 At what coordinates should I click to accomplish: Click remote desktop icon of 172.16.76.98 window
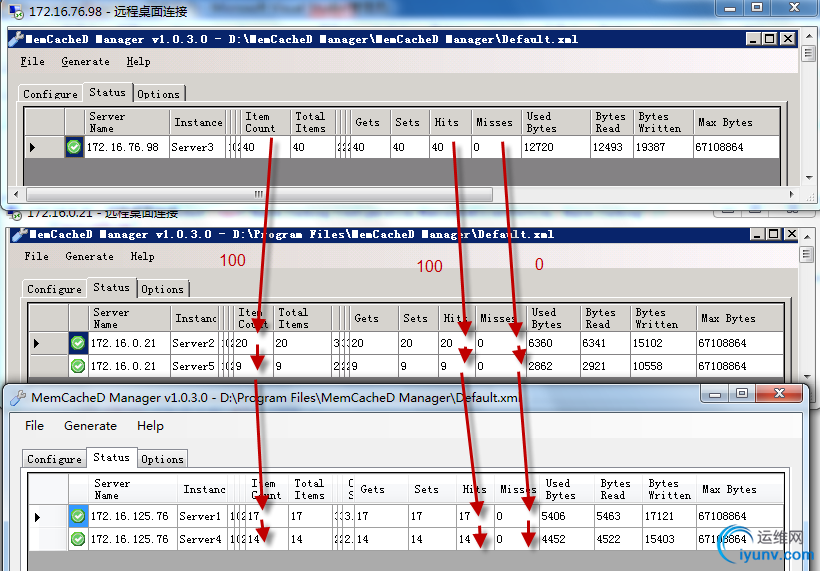coord(16,11)
